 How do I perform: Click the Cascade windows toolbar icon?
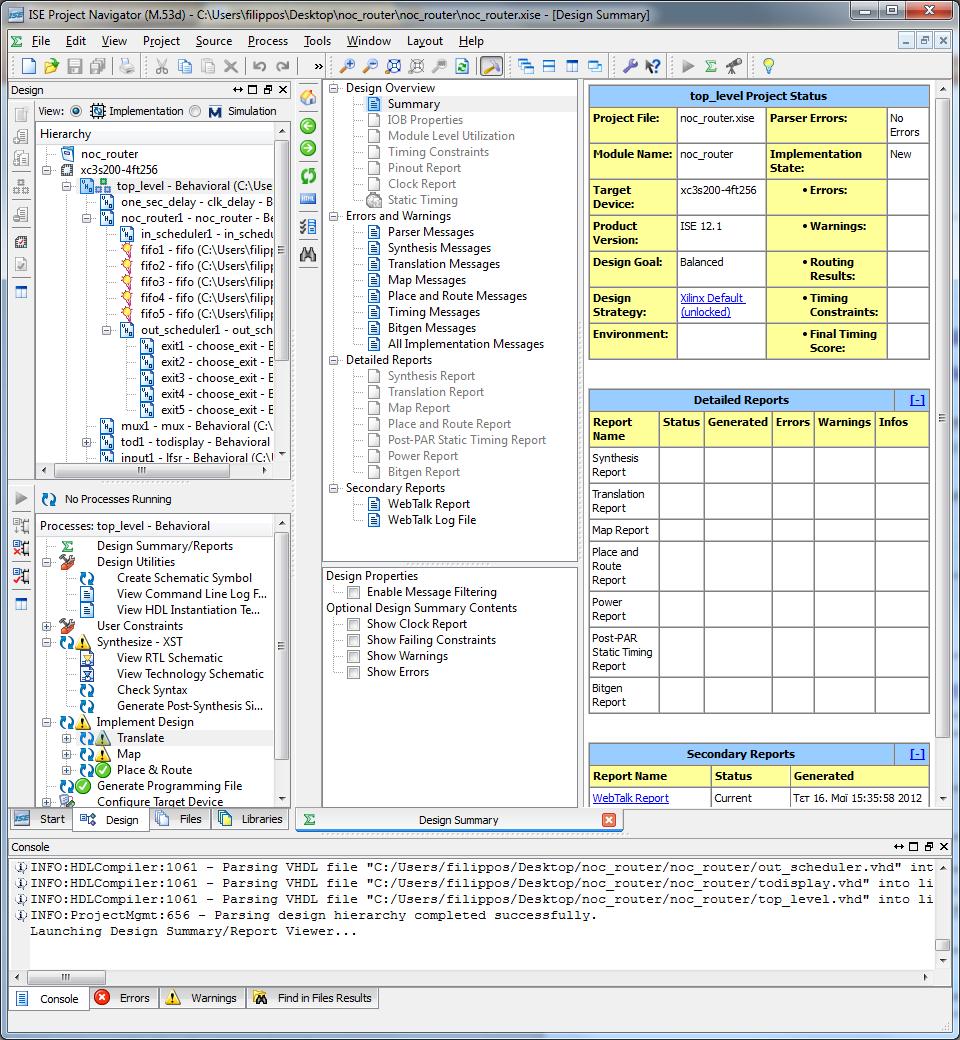click(526, 66)
